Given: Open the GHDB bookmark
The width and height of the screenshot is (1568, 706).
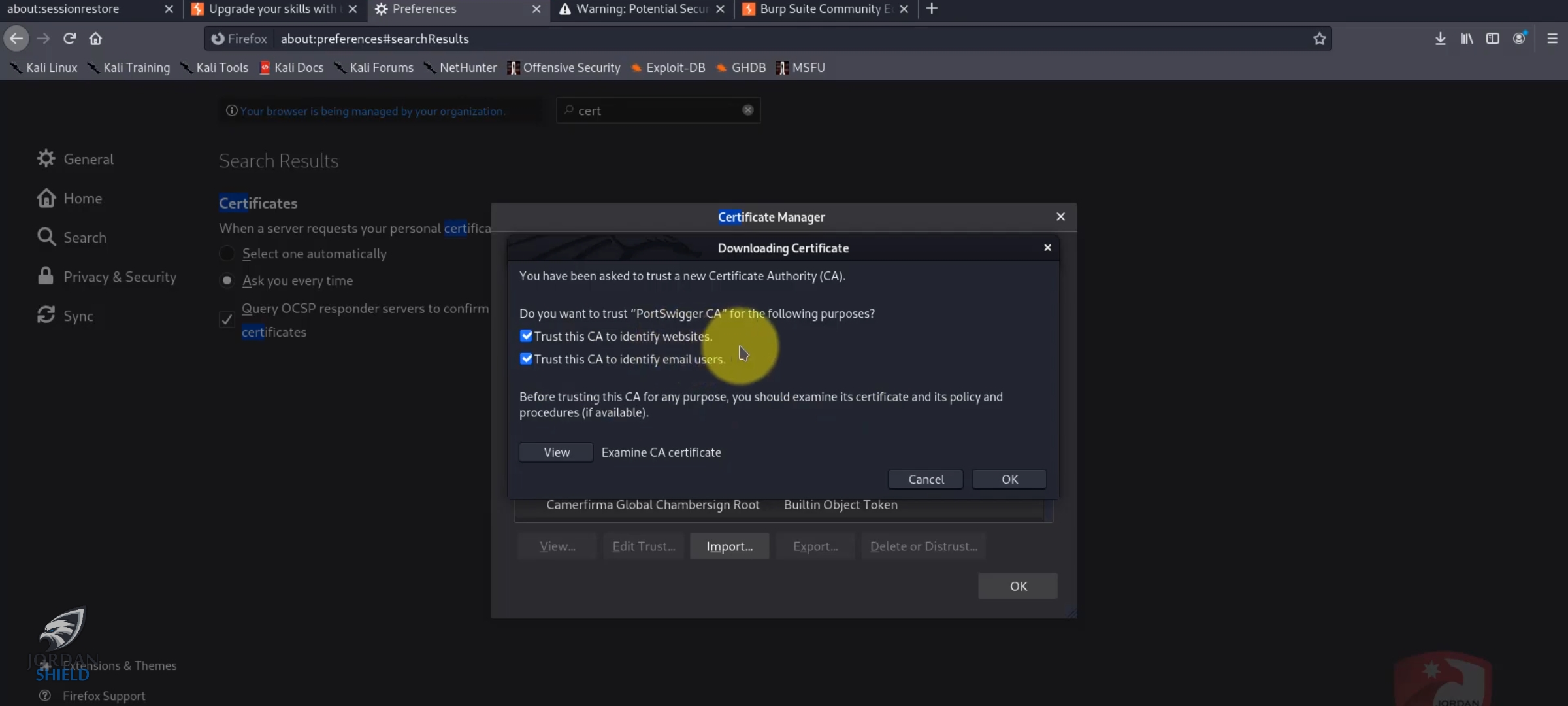Looking at the screenshot, I should 741,67.
